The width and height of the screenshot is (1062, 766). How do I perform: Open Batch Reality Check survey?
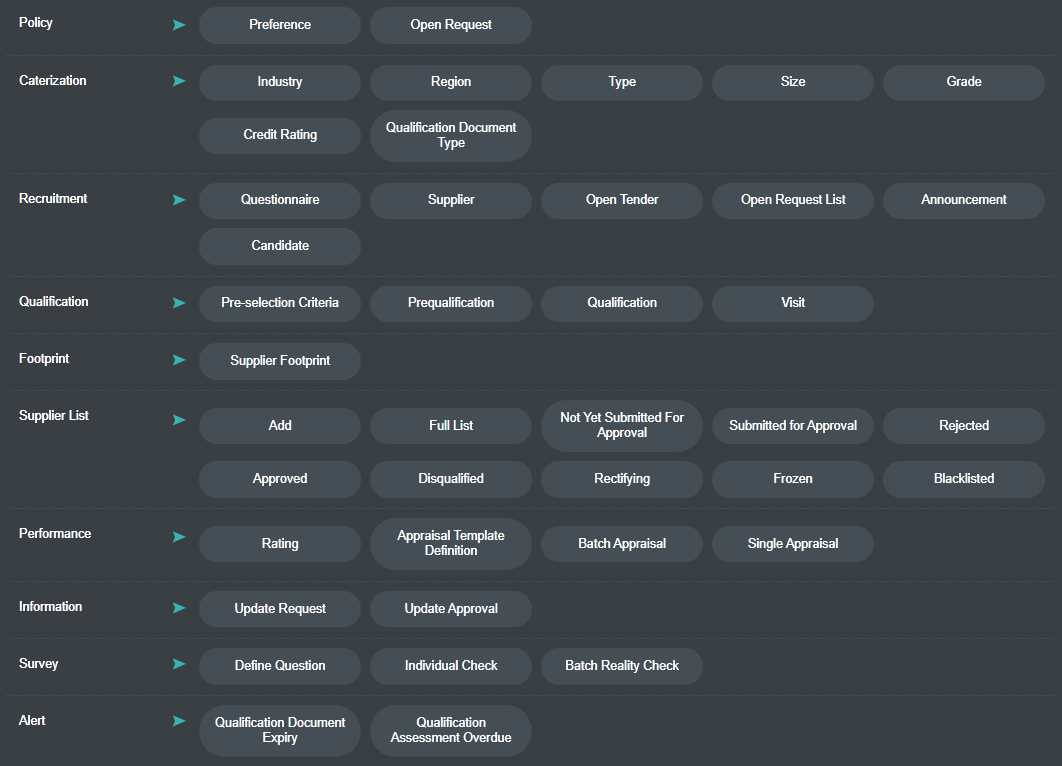pos(622,666)
